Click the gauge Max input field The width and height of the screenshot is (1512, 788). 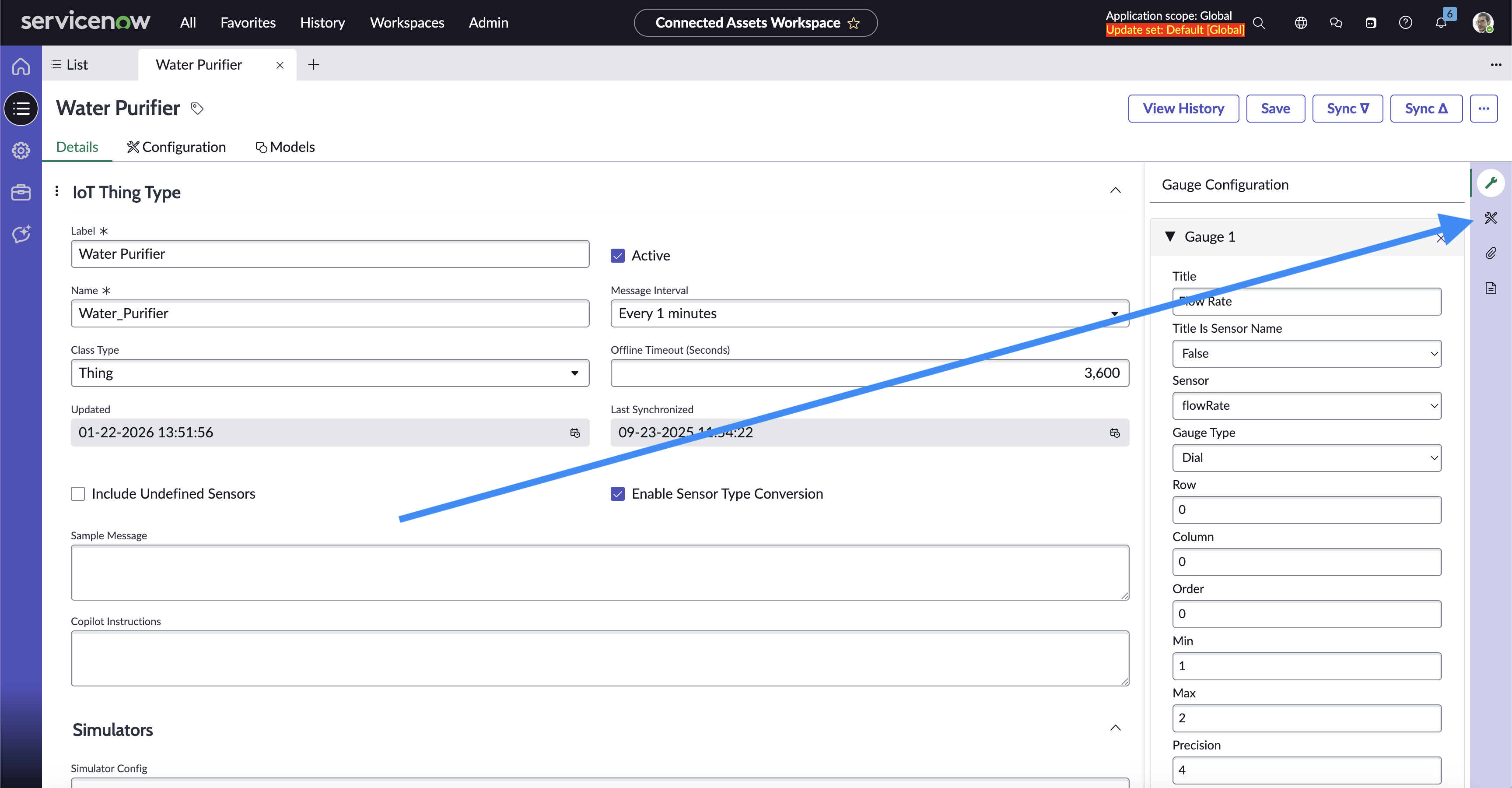[1306, 718]
